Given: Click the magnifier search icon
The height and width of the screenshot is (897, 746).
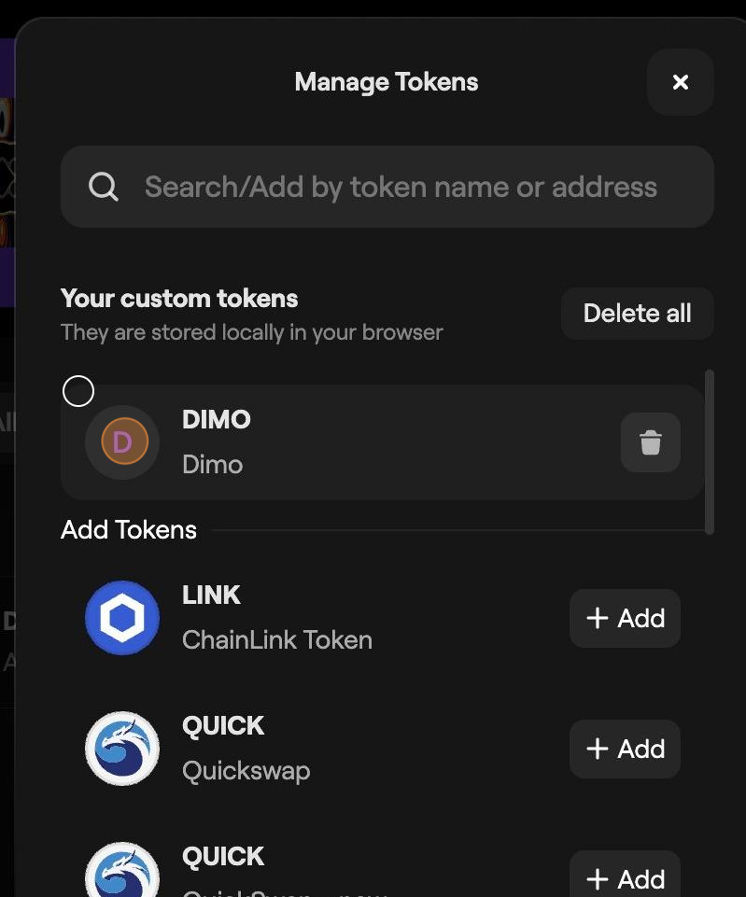Looking at the screenshot, I should click(x=104, y=186).
